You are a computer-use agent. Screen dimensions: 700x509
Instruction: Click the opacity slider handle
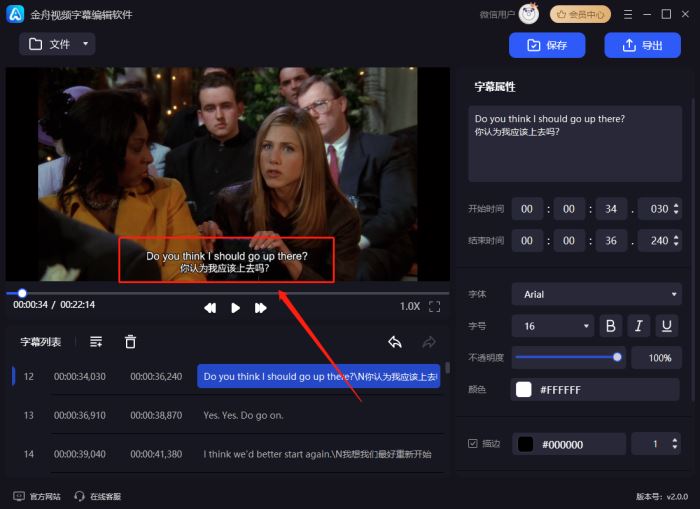[x=617, y=357]
